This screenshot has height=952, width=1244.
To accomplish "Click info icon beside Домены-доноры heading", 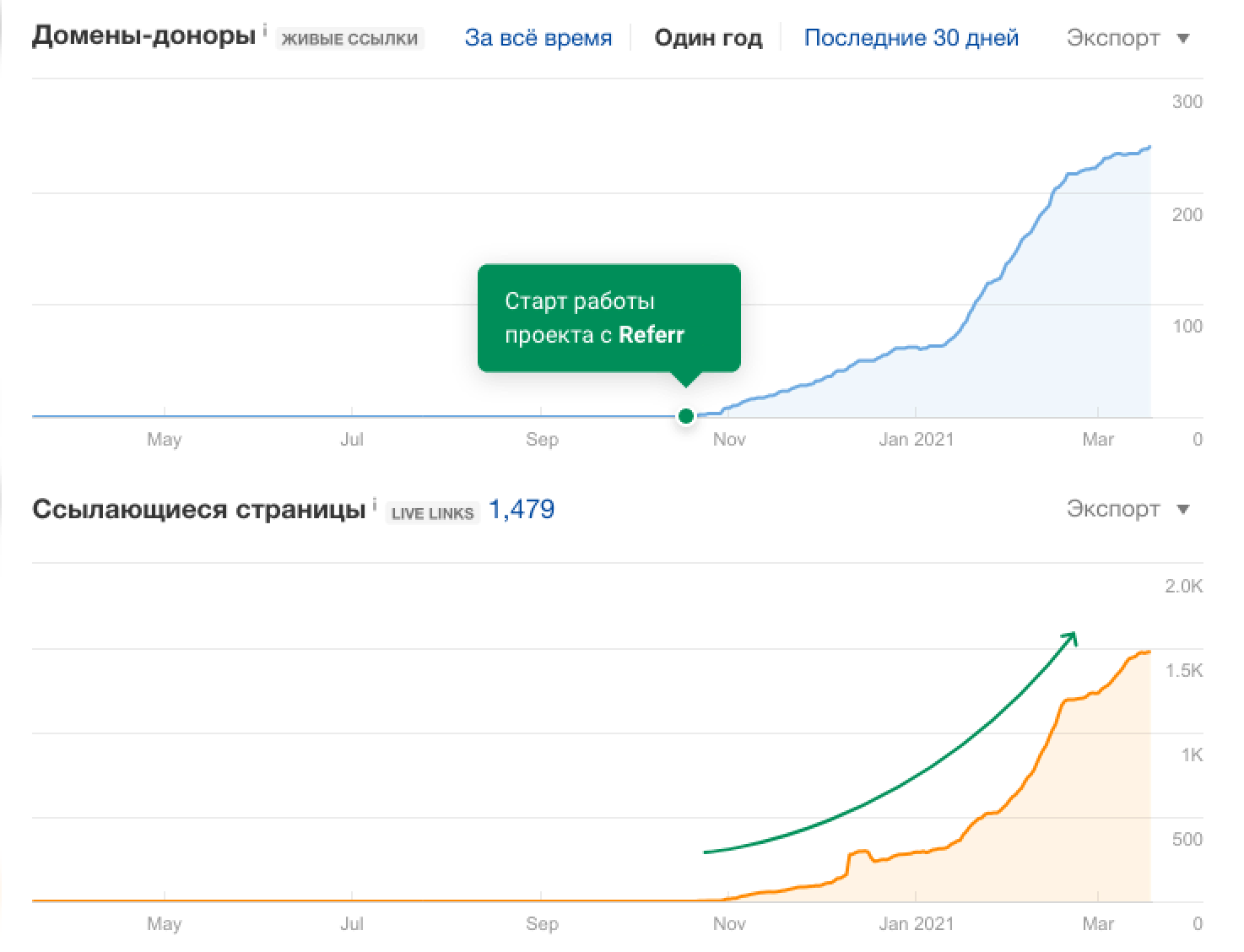I will pos(265,31).
